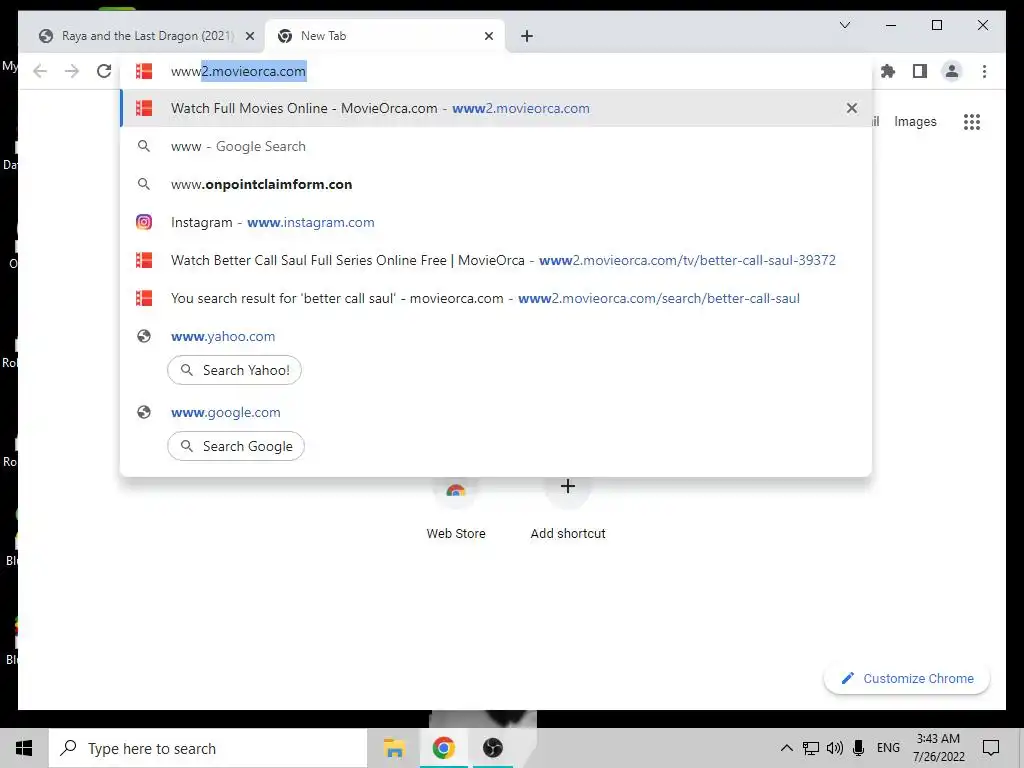Image resolution: width=1024 pixels, height=768 pixels.
Task: Click the address bar URL text
Action: 238,71
